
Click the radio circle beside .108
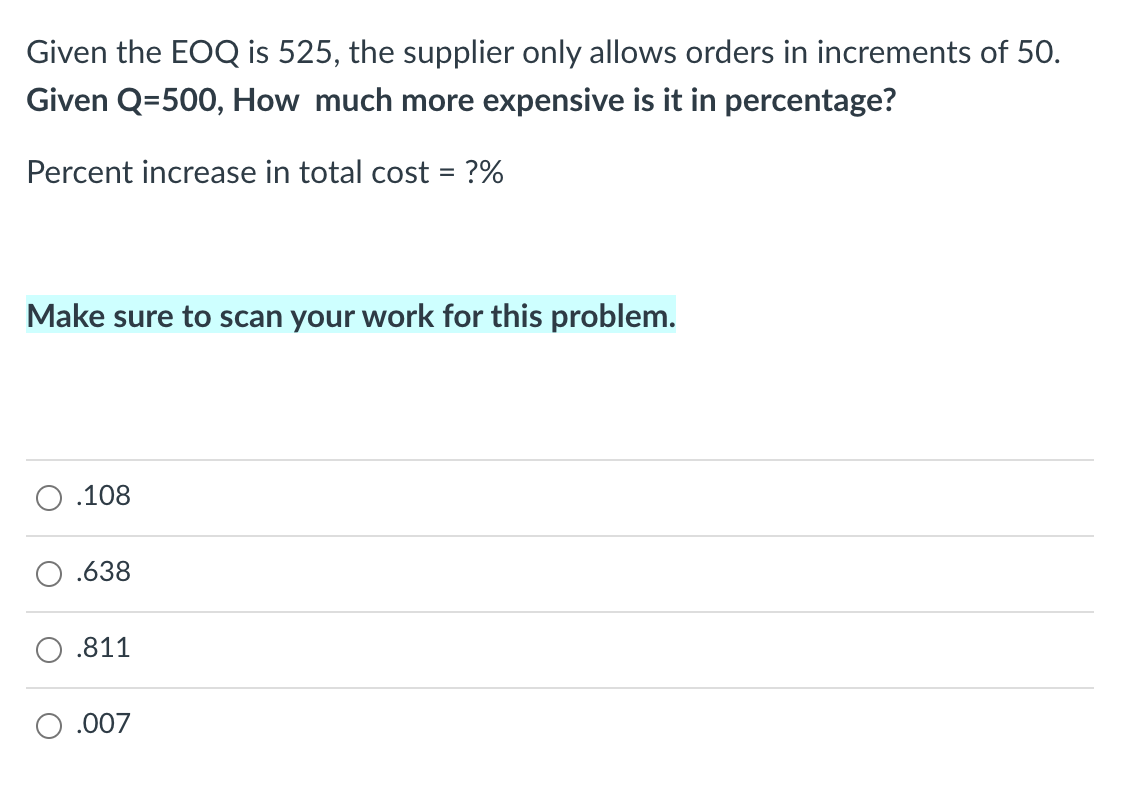[x=48, y=496]
